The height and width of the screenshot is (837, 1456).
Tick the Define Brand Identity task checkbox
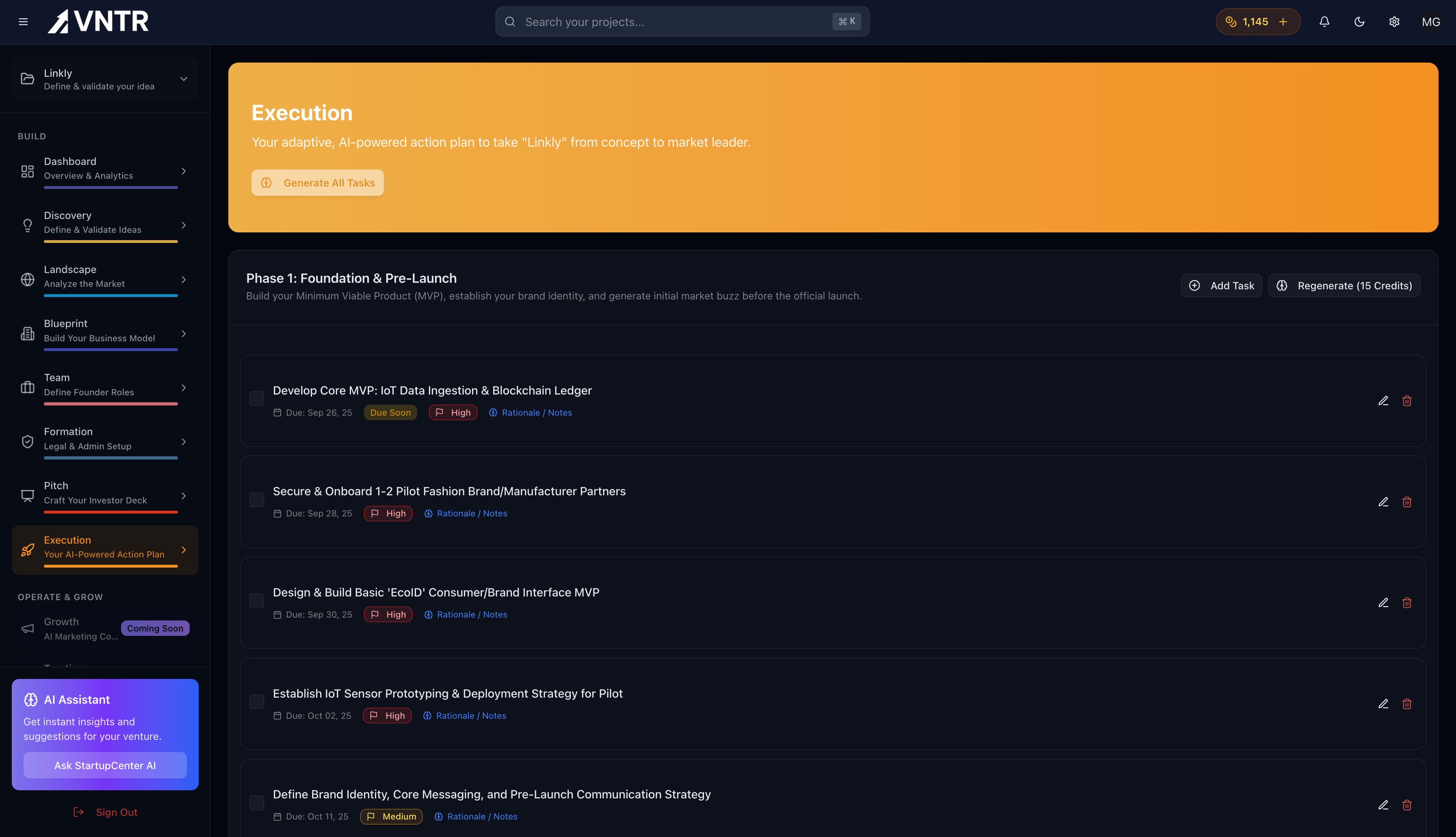click(x=257, y=802)
